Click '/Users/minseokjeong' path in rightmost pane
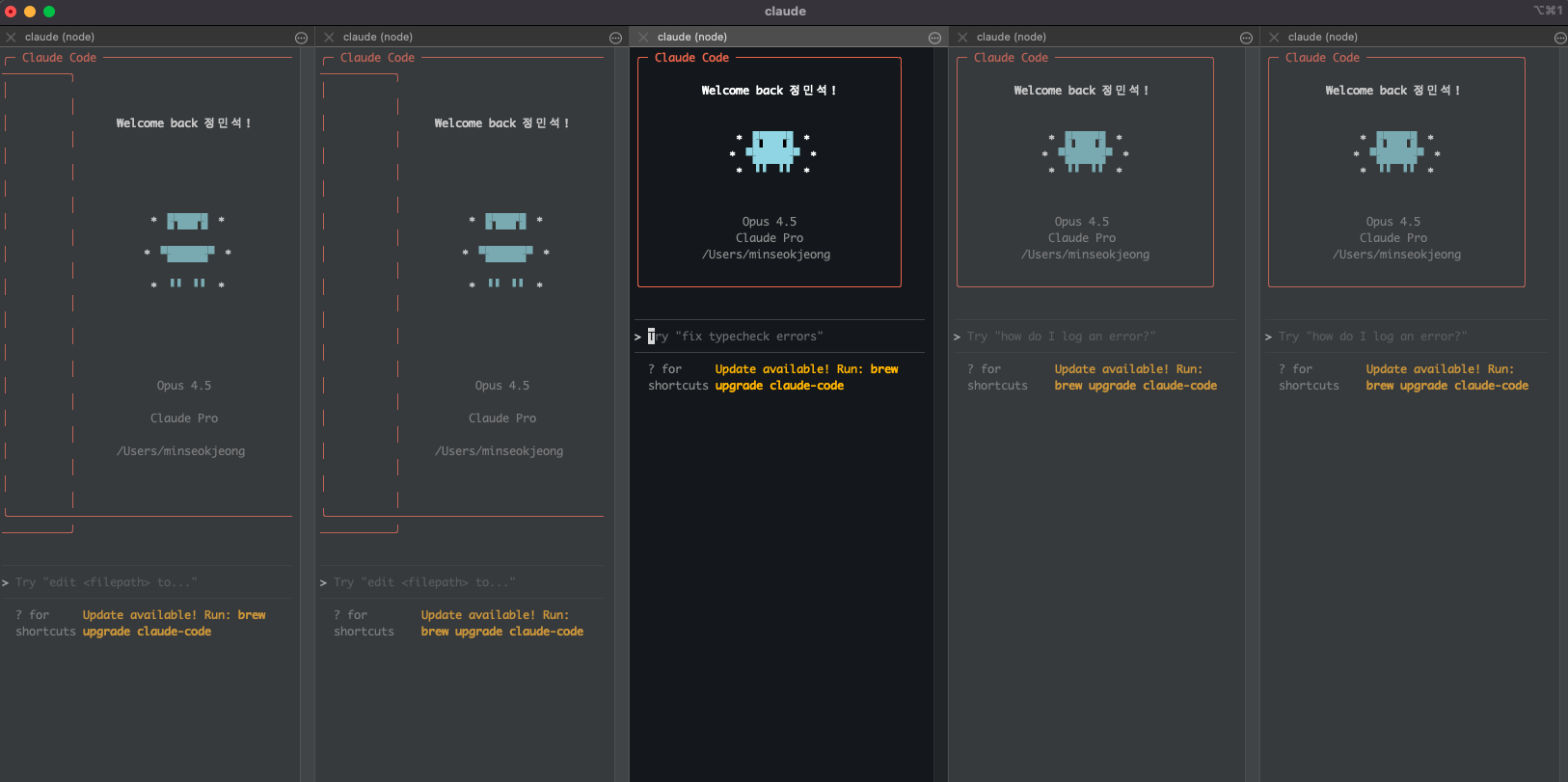The image size is (1568, 782). click(x=1397, y=255)
